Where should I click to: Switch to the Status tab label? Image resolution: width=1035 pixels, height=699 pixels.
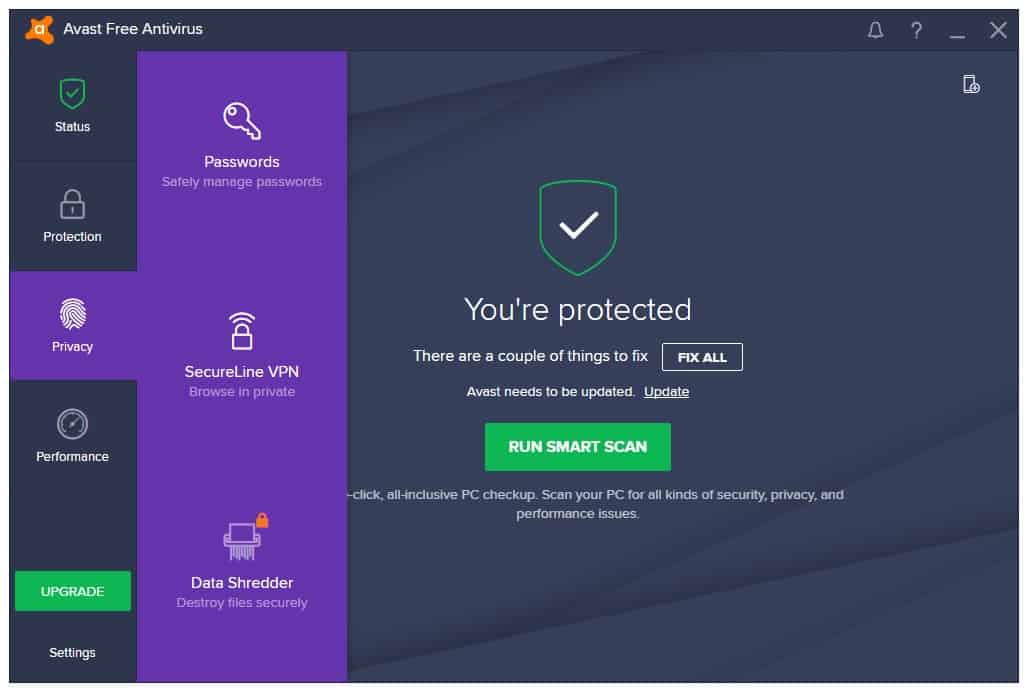click(x=72, y=127)
